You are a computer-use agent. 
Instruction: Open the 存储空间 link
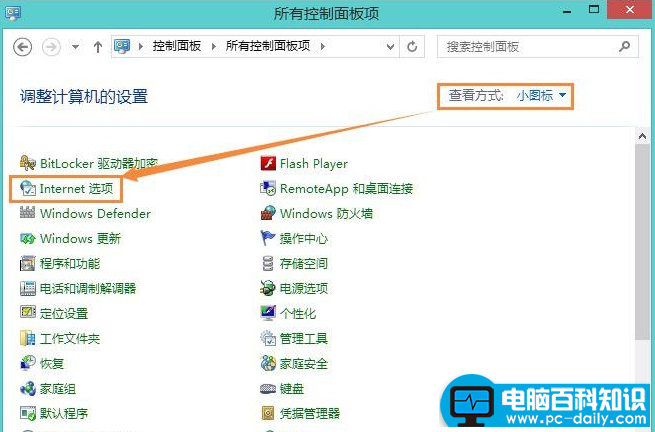click(x=304, y=264)
